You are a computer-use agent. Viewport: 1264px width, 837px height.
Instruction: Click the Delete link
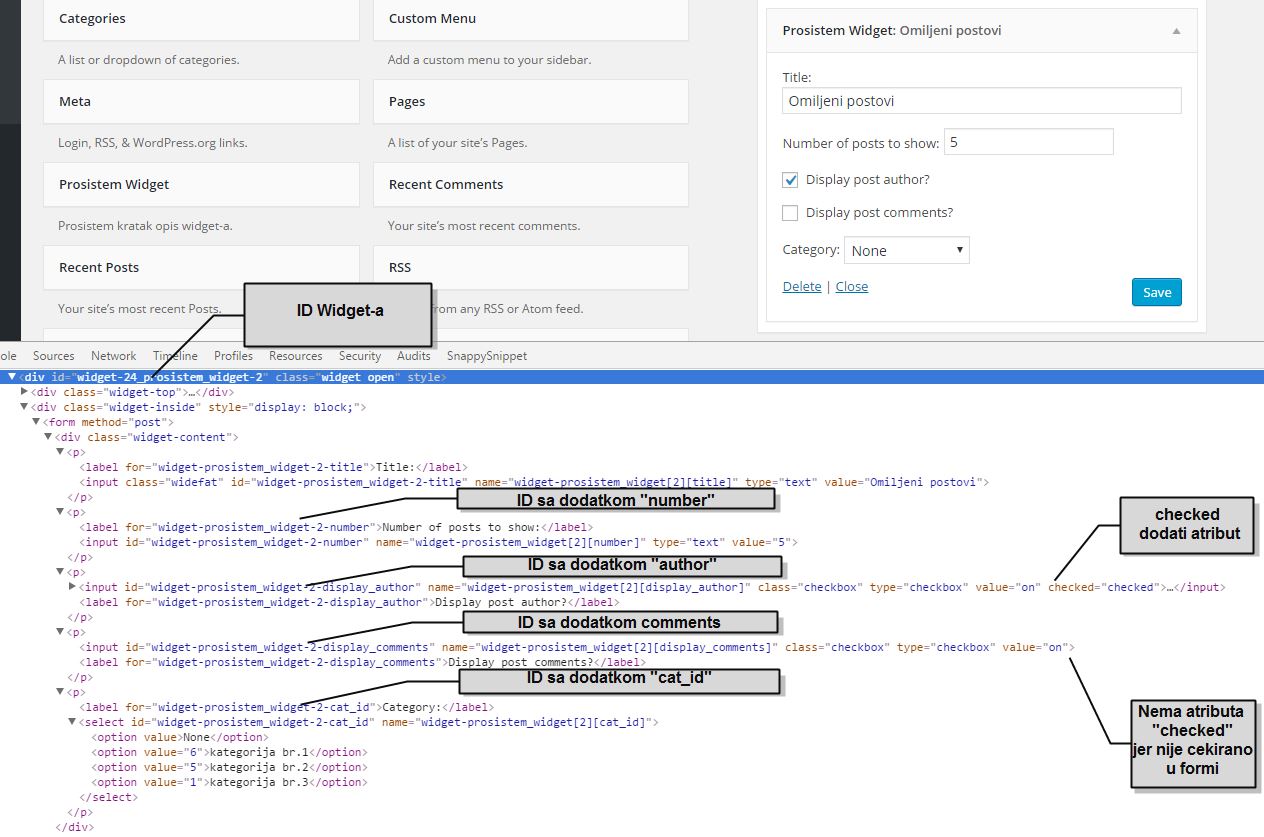(801, 287)
